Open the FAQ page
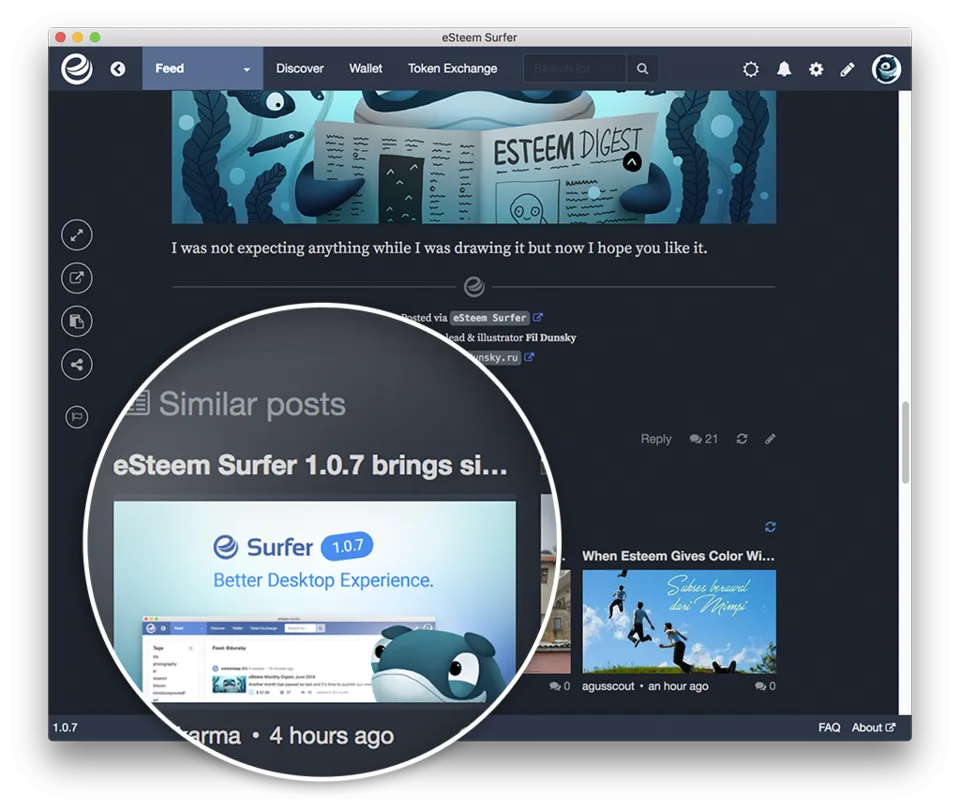This screenshot has width=960, height=810. coord(829,727)
